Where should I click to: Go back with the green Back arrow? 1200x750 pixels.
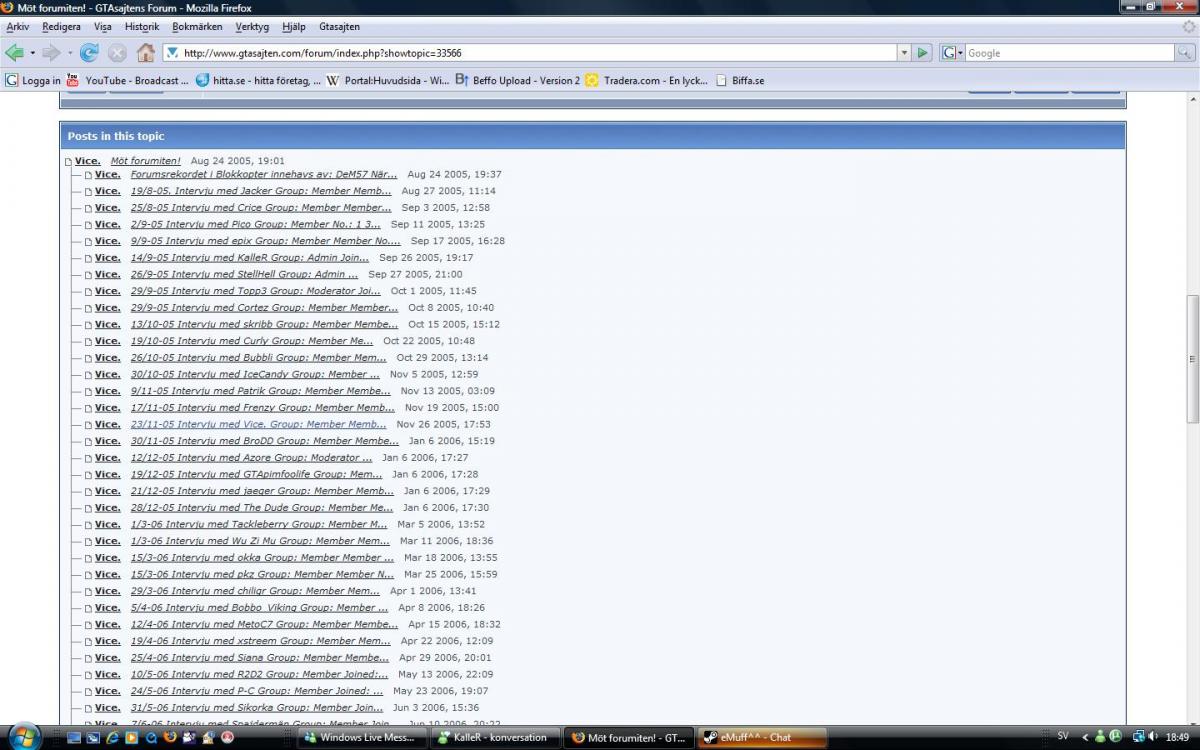(14, 53)
